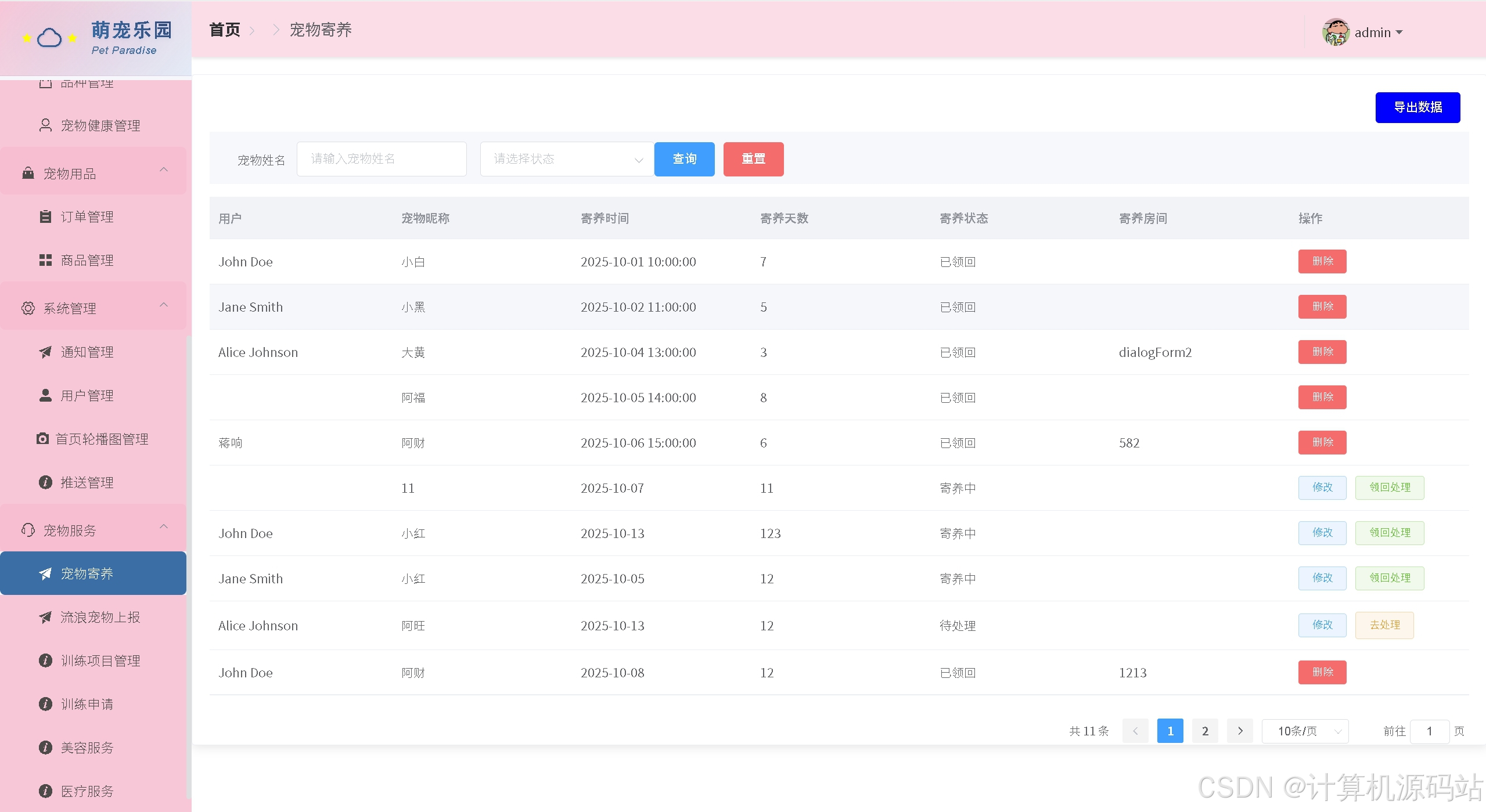Click the next page arrow
This screenshot has width=1486, height=812.
1240,731
